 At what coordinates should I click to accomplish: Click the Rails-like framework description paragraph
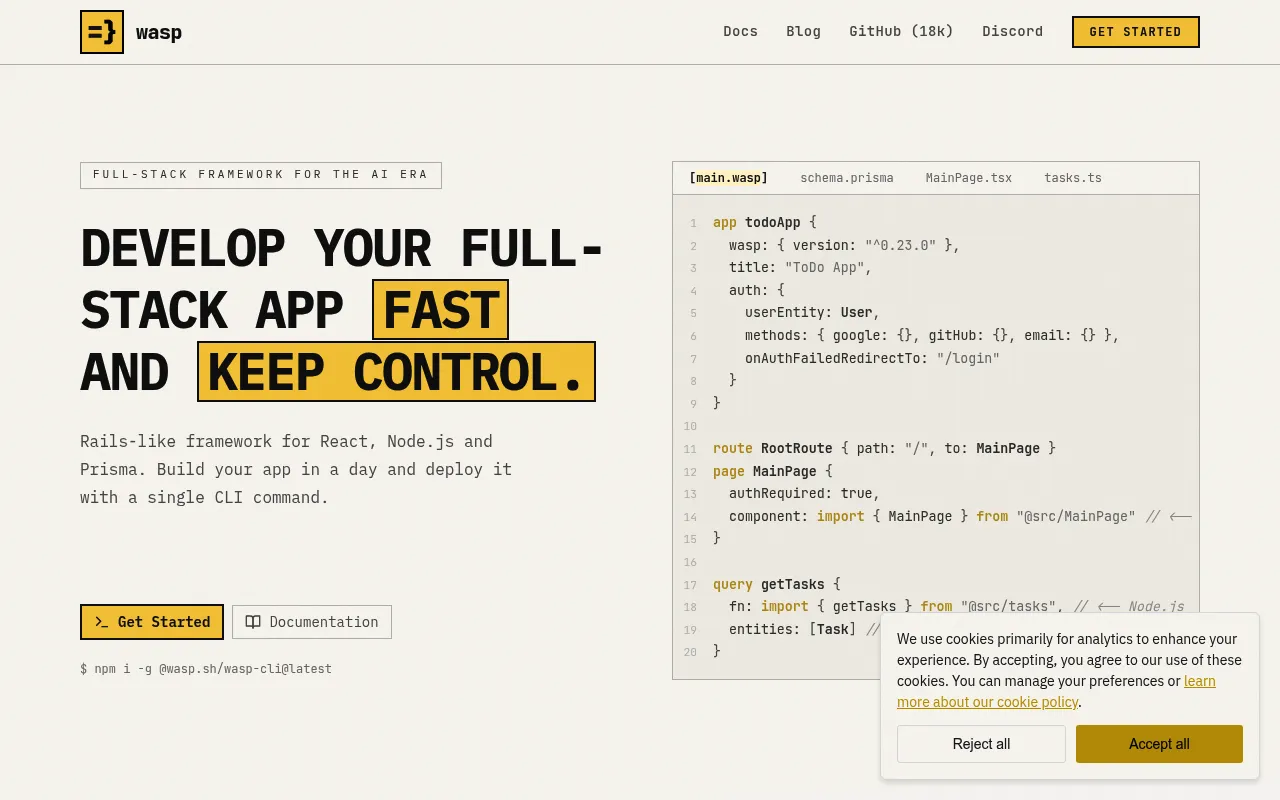coord(296,469)
